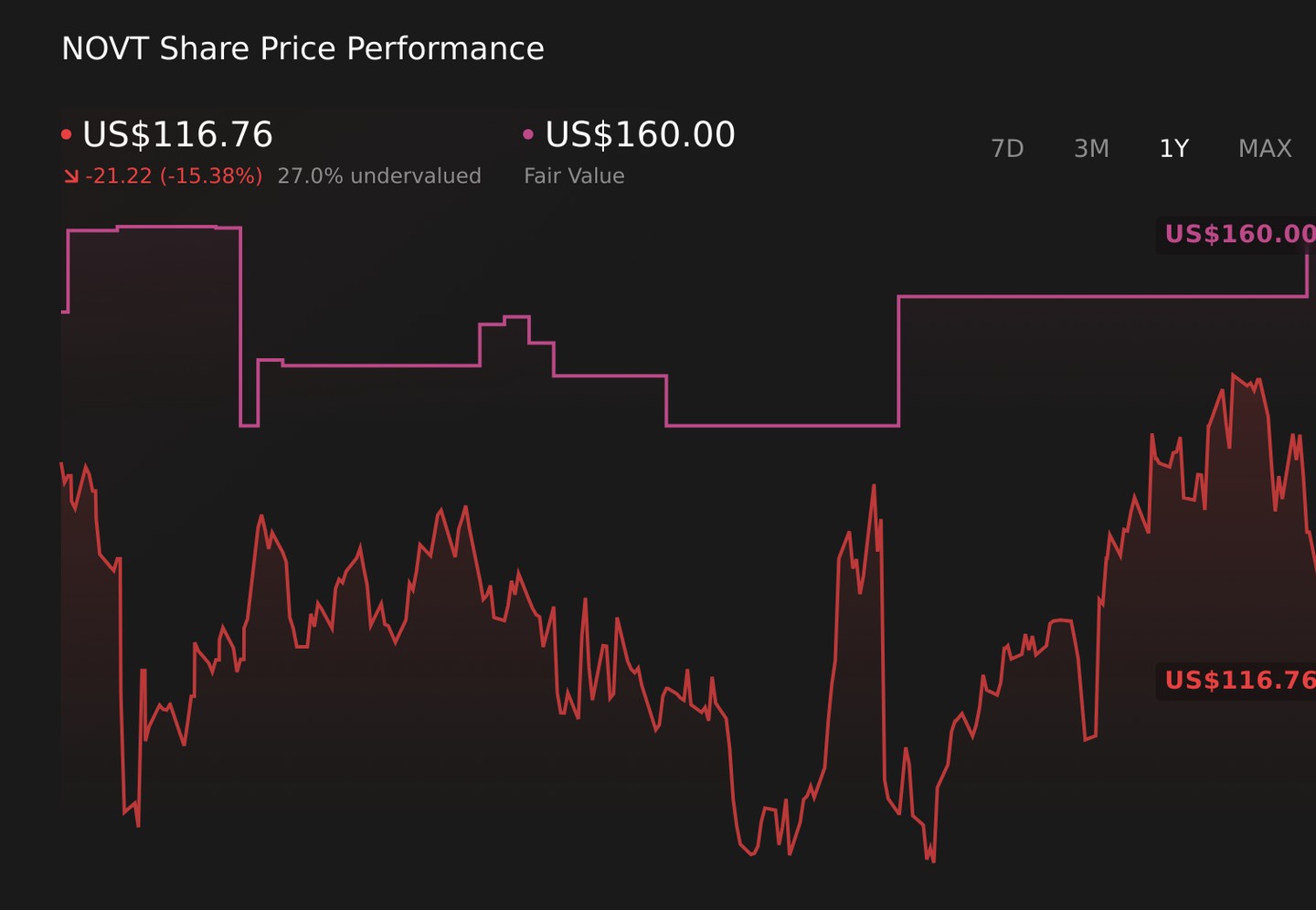The height and width of the screenshot is (910, 1316).
Task: Click the NOVT Share Price Performance title
Action: pos(302,48)
